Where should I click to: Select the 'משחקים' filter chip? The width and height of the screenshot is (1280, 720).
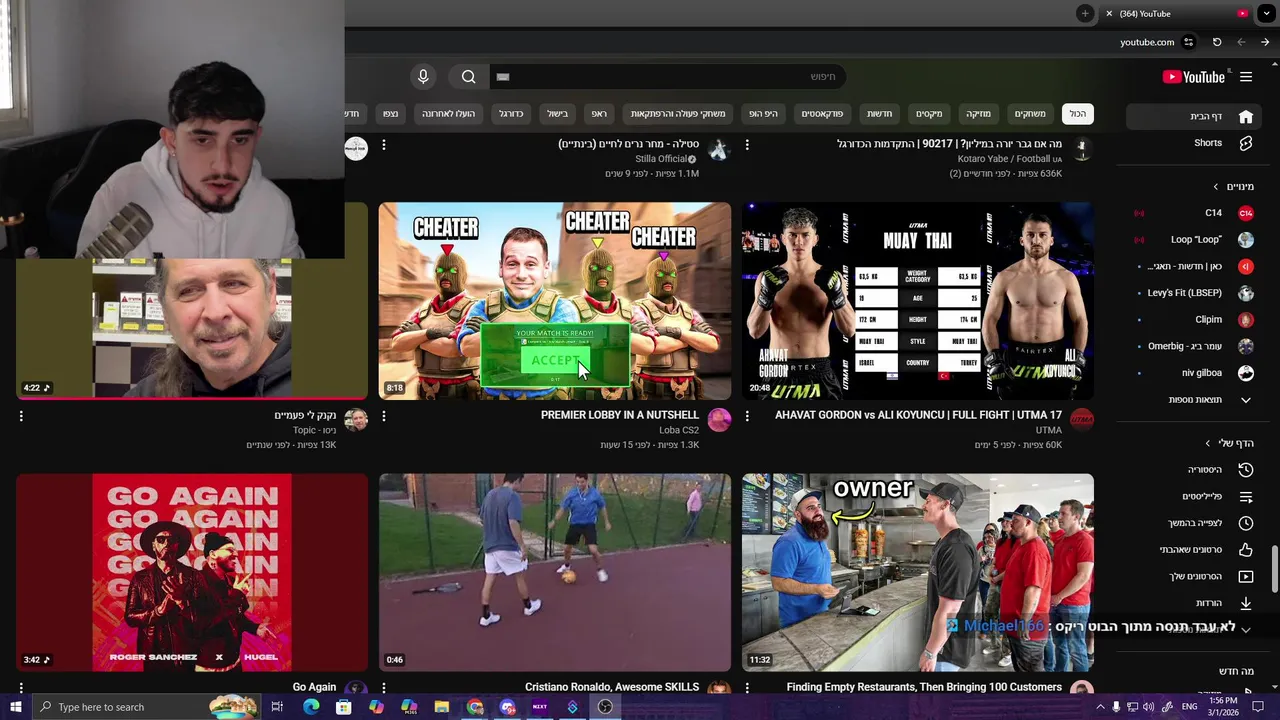pyautogui.click(x=1030, y=114)
